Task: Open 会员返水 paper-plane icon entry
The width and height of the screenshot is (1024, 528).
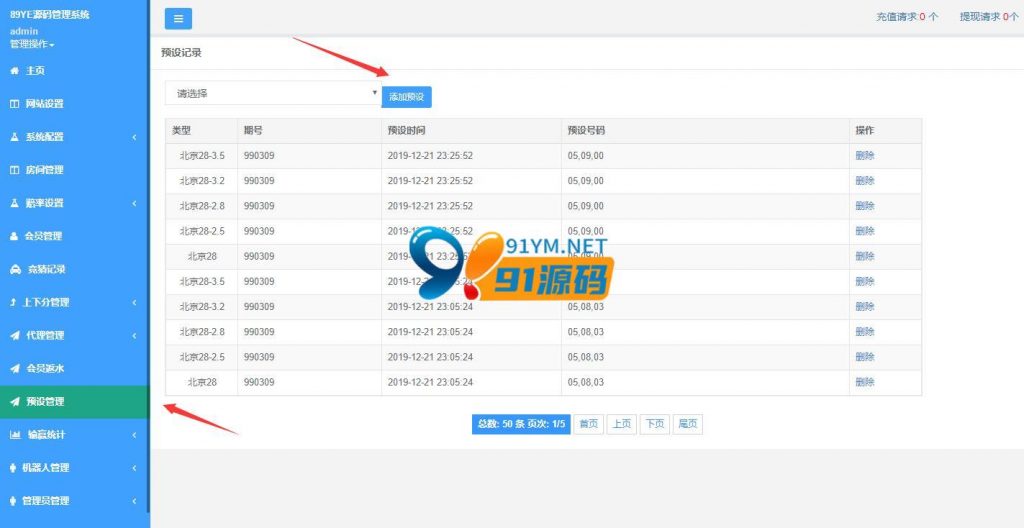Action: point(14,369)
